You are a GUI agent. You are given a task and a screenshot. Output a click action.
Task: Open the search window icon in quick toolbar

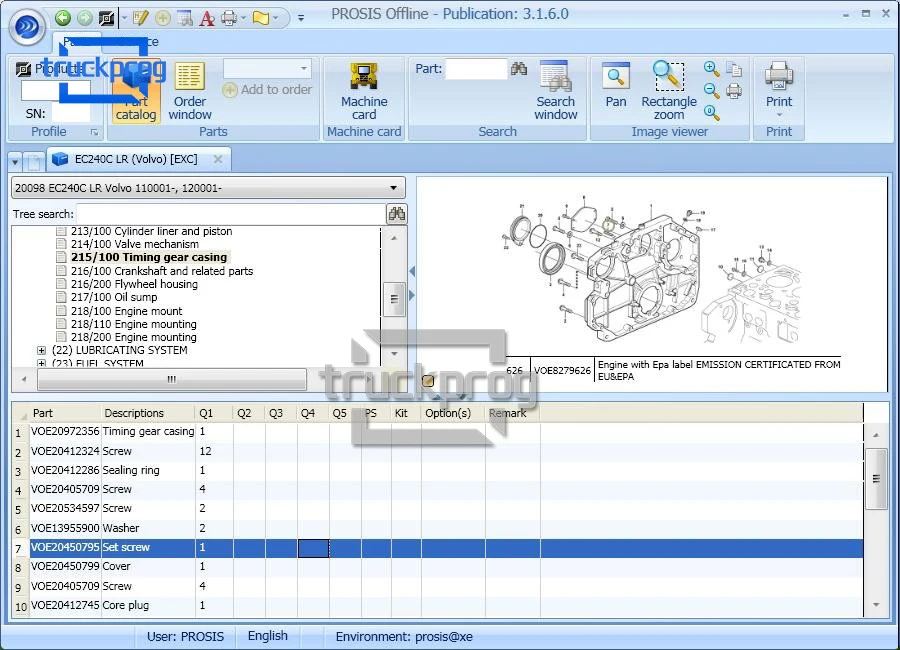(185, 18)
